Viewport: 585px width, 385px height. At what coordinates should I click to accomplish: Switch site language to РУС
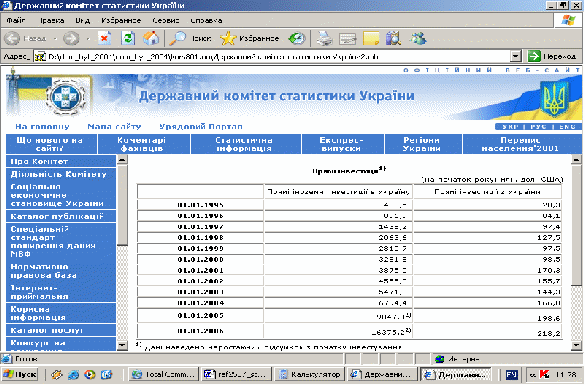point(538,127)
